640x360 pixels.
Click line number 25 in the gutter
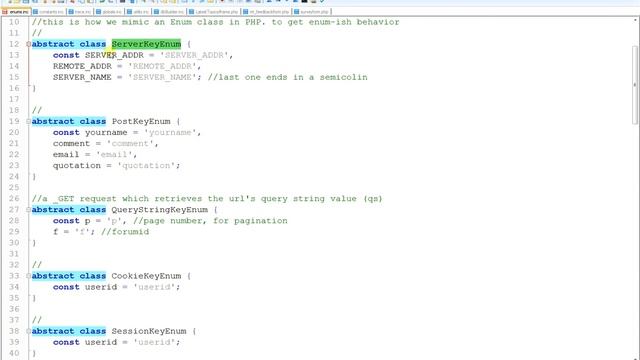click(x=14, y=187)
